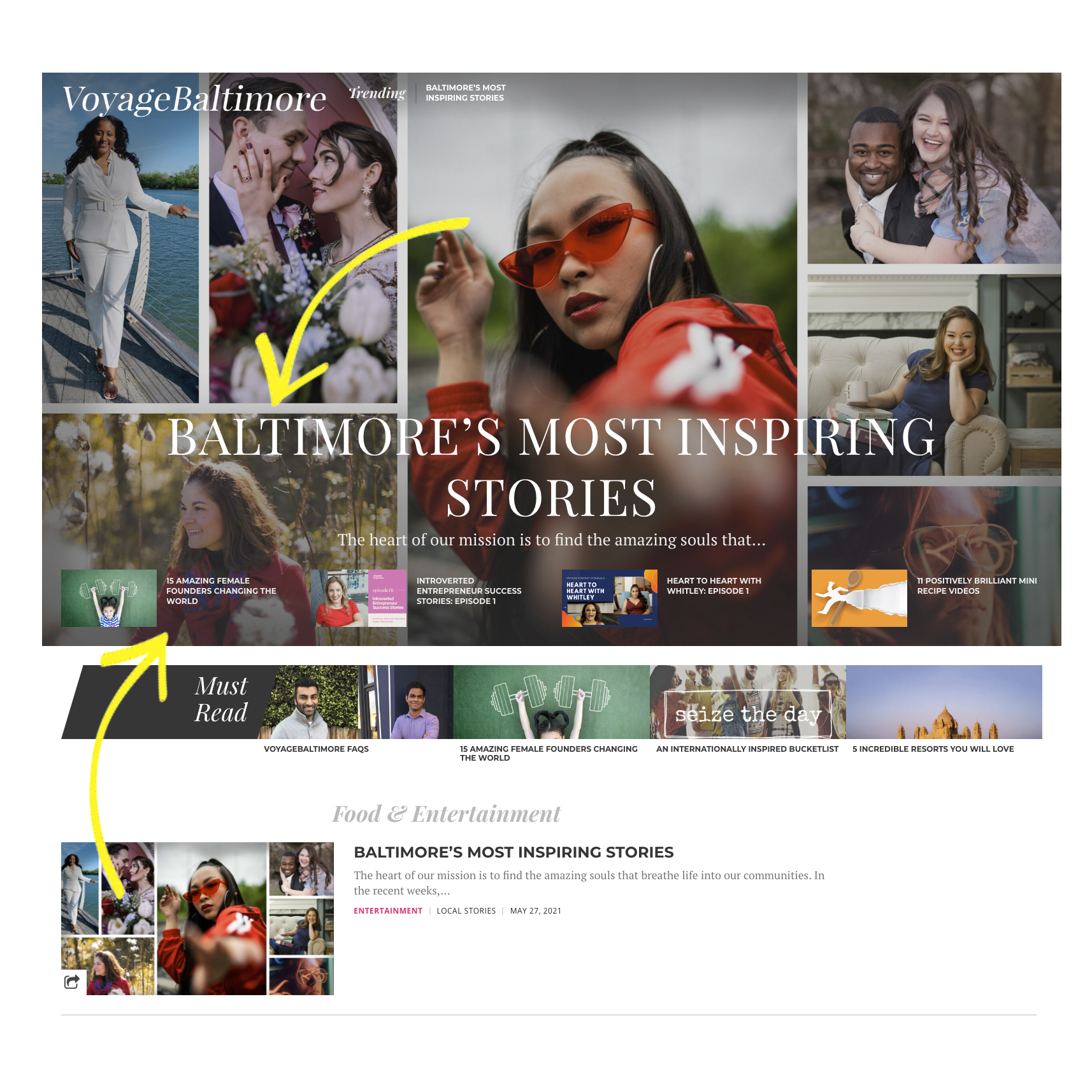Screen dimensions: 1092x1092
Task: Open trending Baltimore's Most Inspiring Stories link
Action: pyautogui.click(x=465, y=93)
